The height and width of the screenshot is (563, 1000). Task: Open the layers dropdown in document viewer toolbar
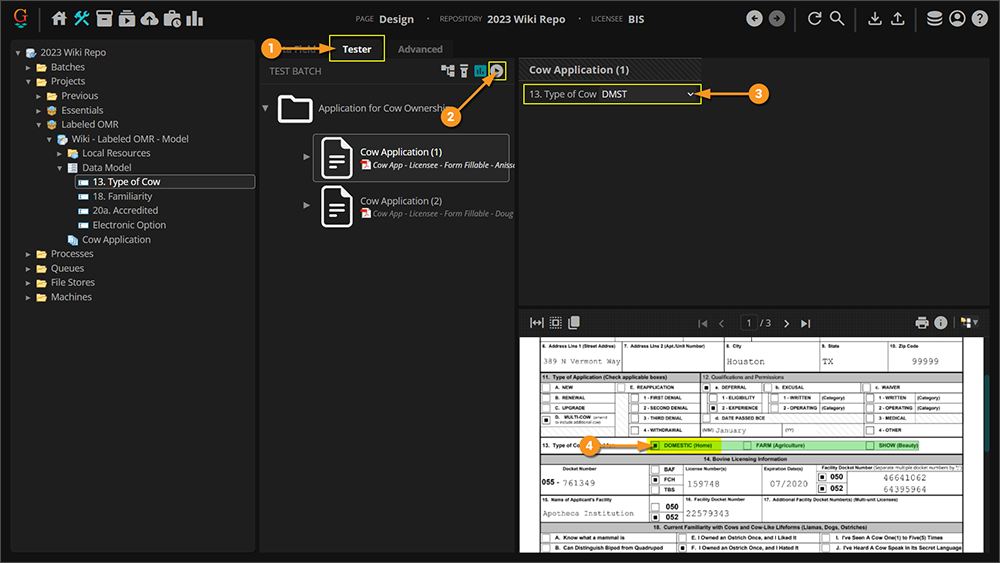969,323
